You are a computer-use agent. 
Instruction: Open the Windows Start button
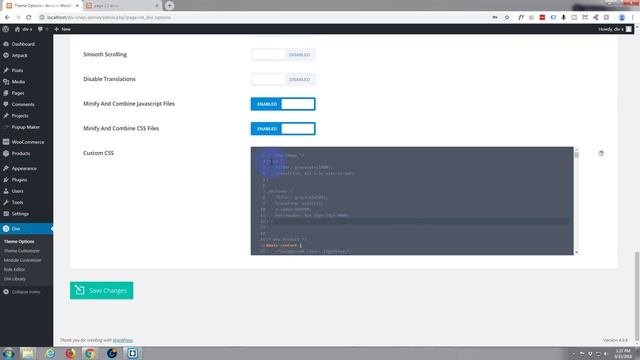click(8, 353)
